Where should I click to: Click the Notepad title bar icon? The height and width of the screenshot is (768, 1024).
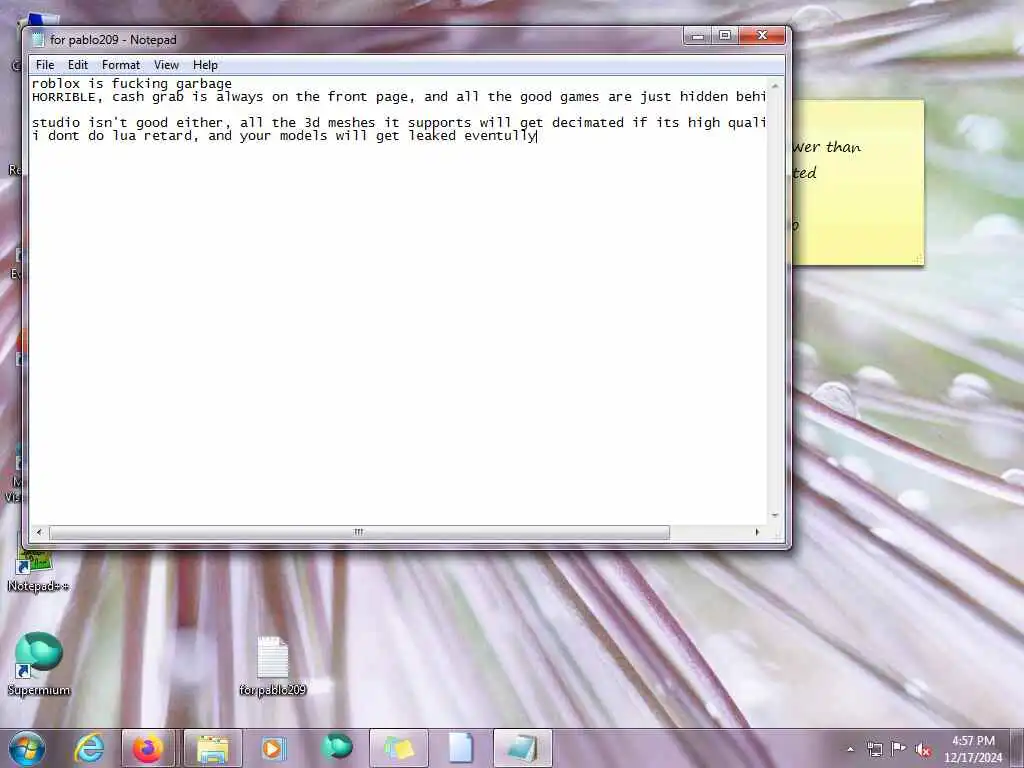38,40
